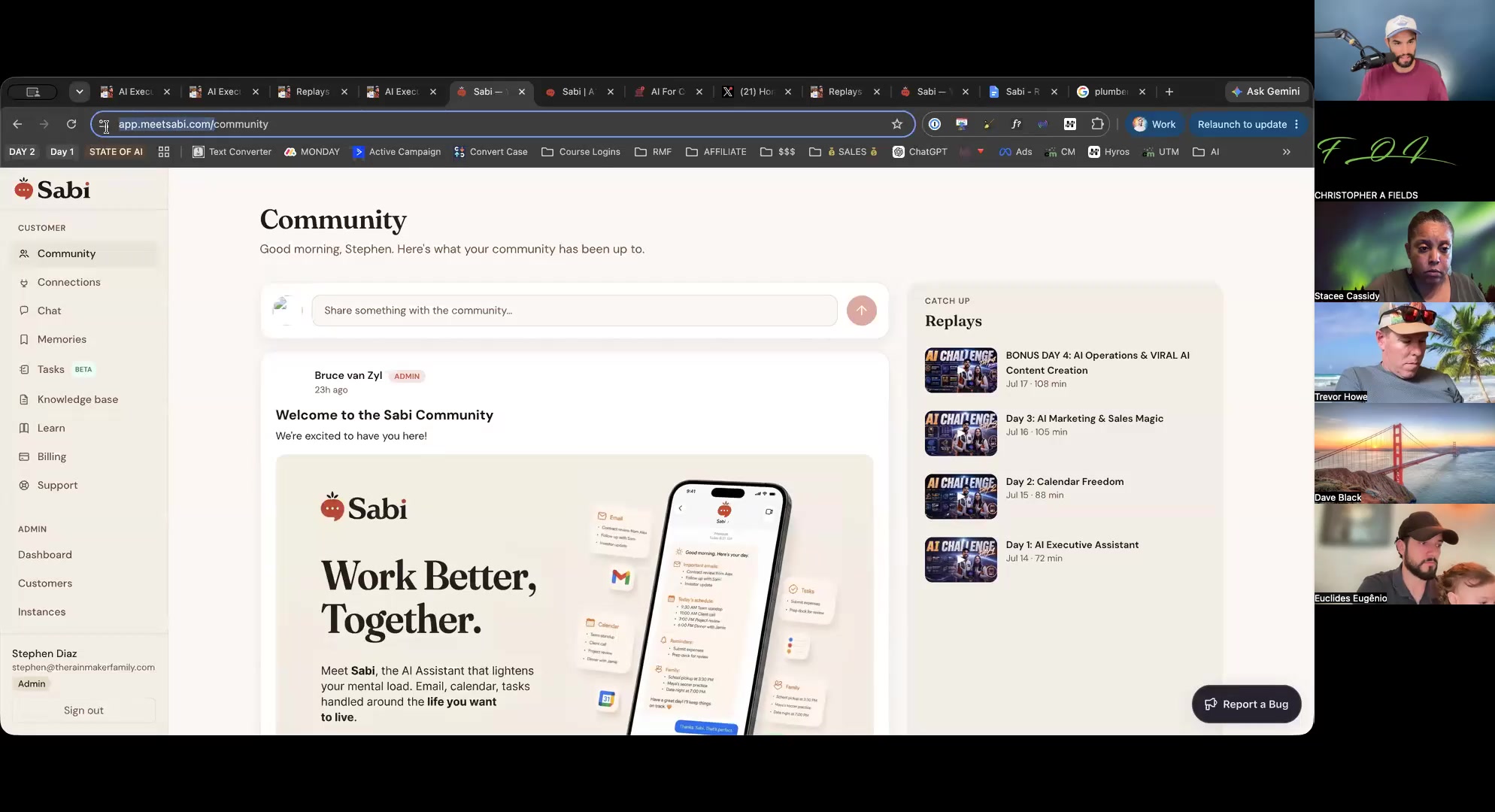This screenshot has height=812, width=1495.
Task: Open Chrome menu beside Relaunch to update
Action: pyautogui.click(x=1296, y=124)
